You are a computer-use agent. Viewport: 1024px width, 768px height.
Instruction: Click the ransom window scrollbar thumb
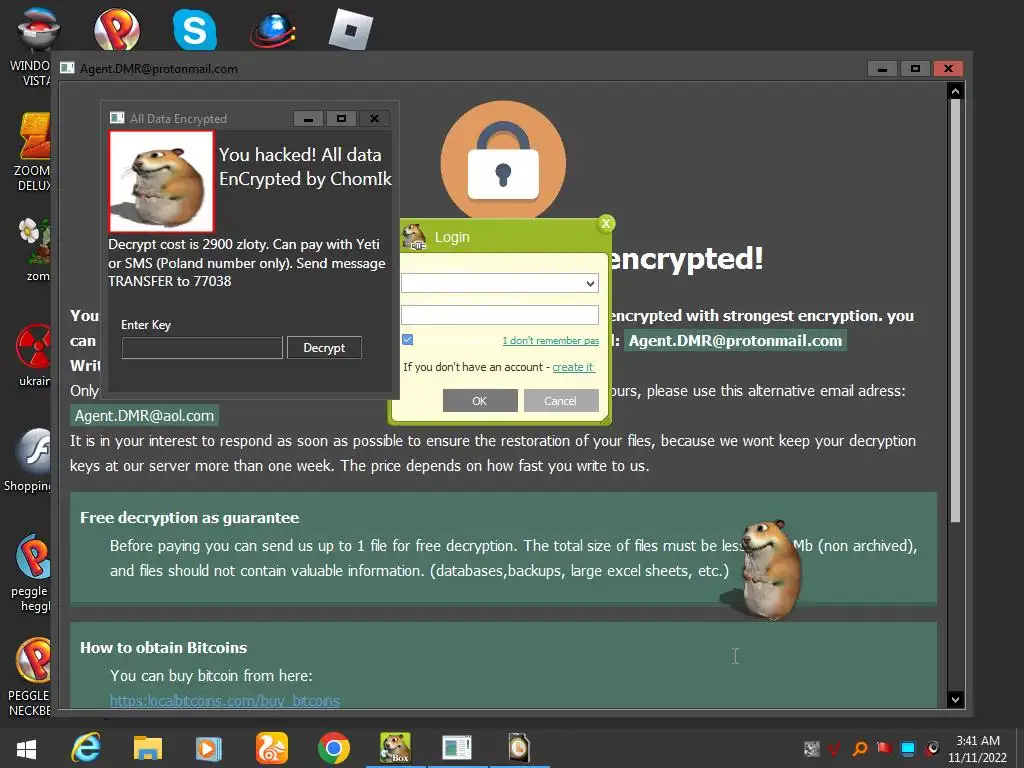(955, 312)
